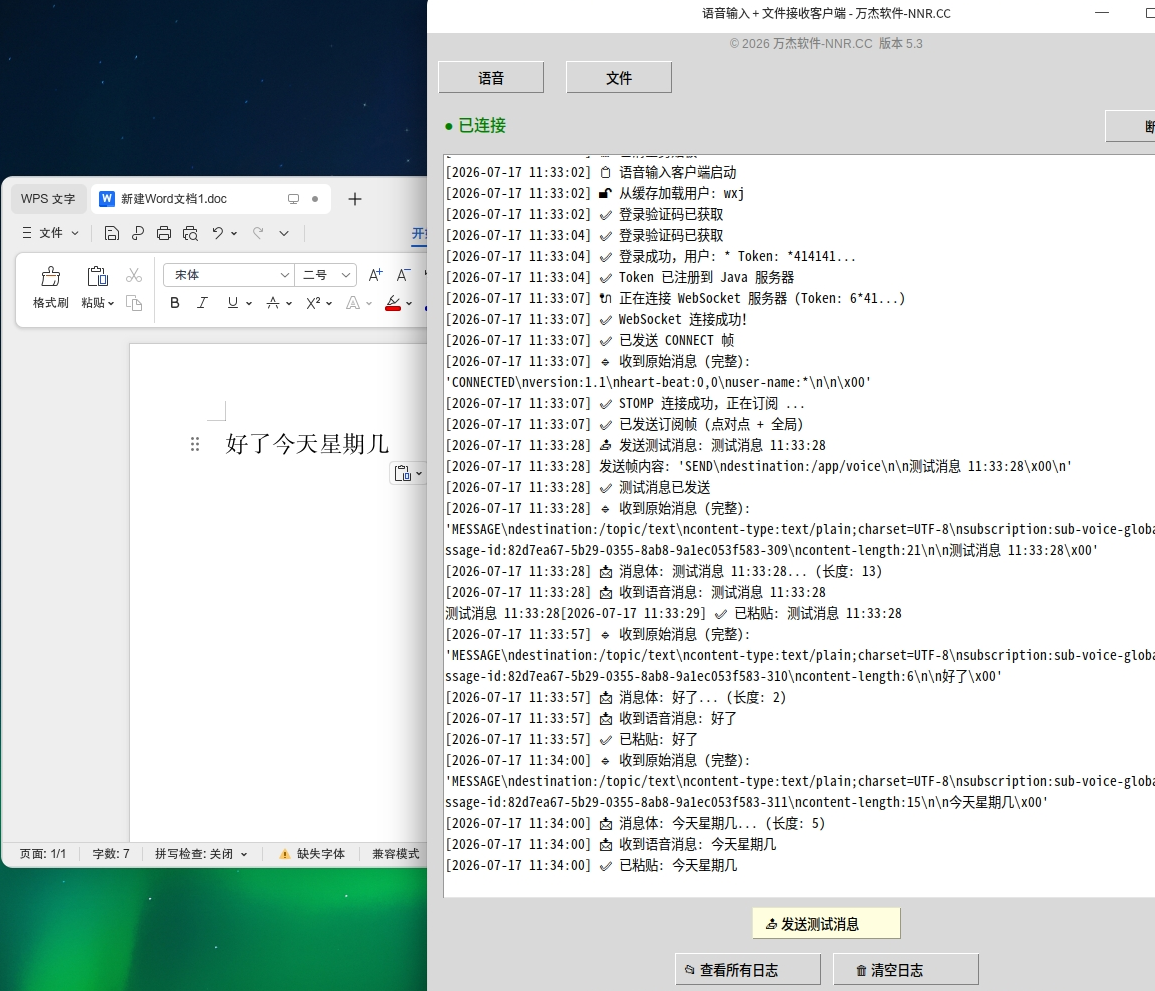Open the undo history dropdown arrow
Screen dimensions: 1155x991
pyautogui.click(x=234, y=234)
